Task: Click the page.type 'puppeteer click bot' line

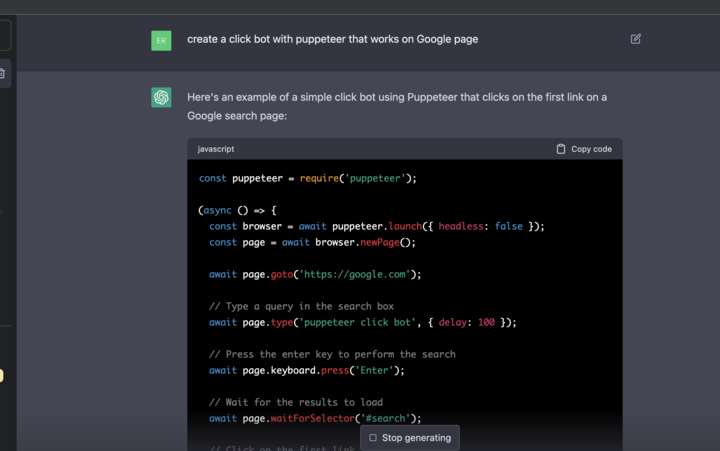Action: click(x=363, y=322)
